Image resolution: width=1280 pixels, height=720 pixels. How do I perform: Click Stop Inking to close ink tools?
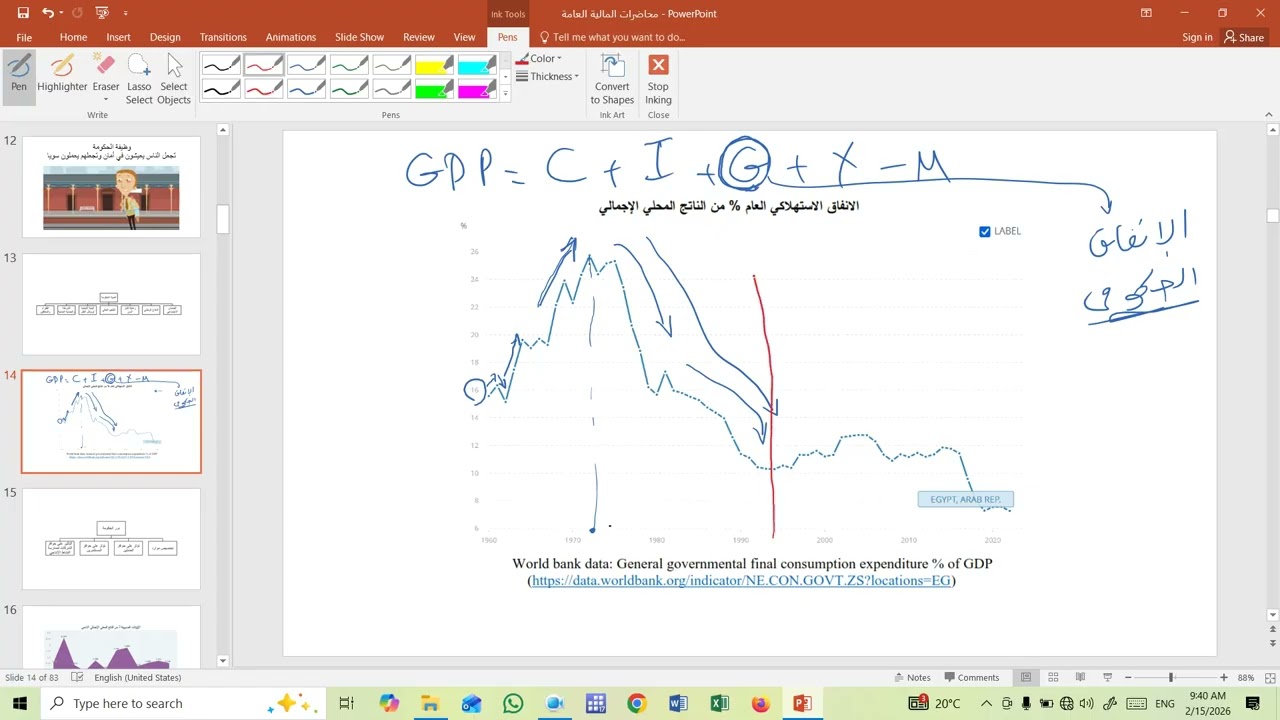(x=658, y=79)
